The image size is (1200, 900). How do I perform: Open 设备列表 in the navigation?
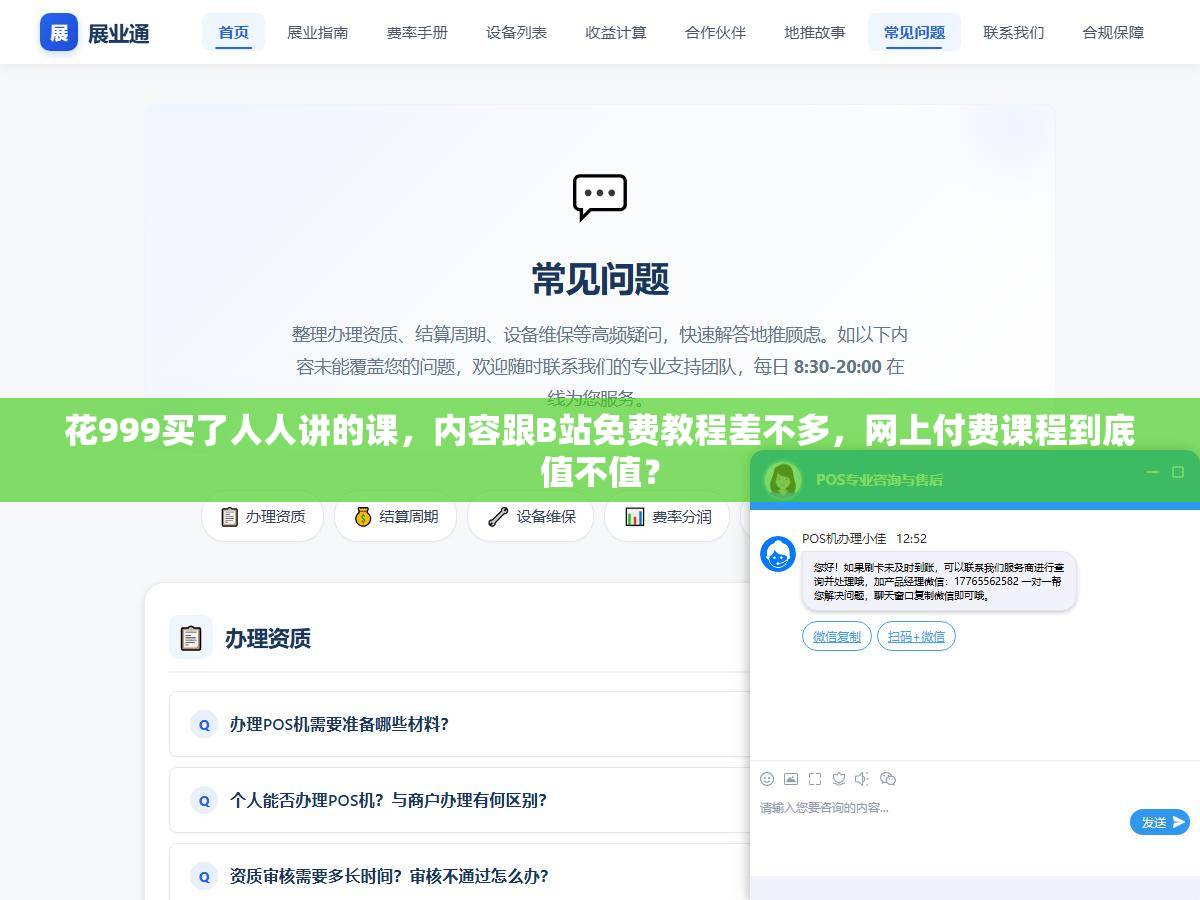point(517,32)
